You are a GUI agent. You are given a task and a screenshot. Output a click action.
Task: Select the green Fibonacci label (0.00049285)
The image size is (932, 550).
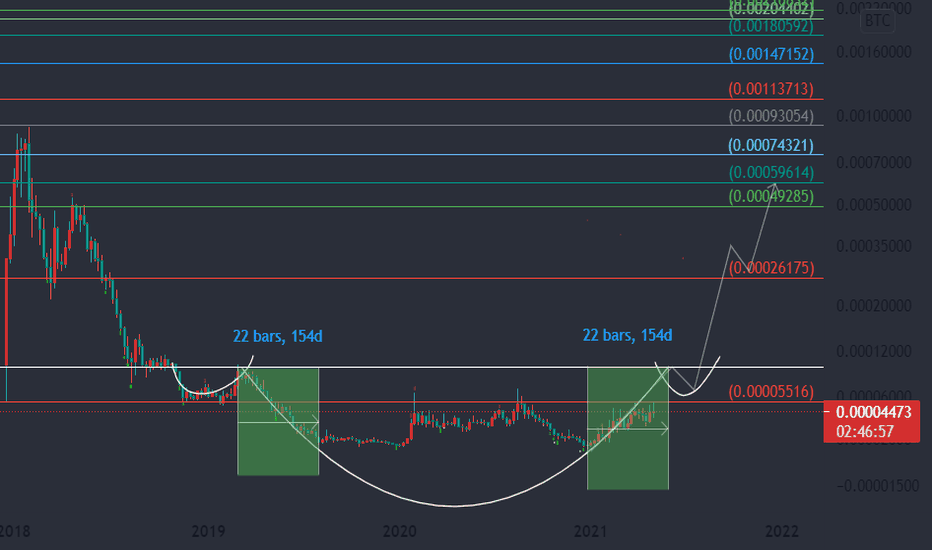point(771,196)
